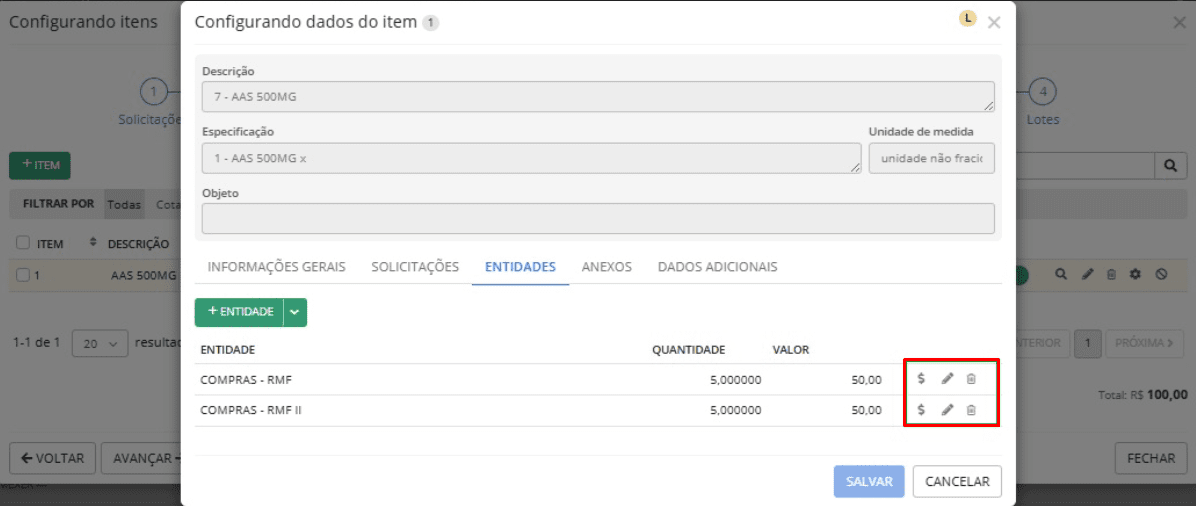Click the COMPRAS - RMF II entity name
The height and width of the screenshot is (506, 1196).
pos(251,410)
